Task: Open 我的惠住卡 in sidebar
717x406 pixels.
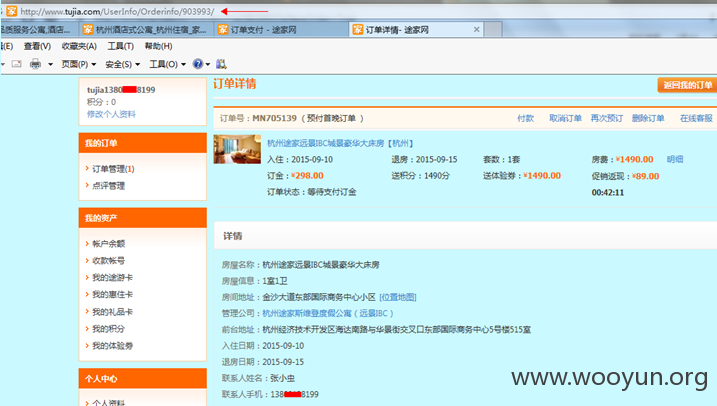Action: tap(112, 294)
